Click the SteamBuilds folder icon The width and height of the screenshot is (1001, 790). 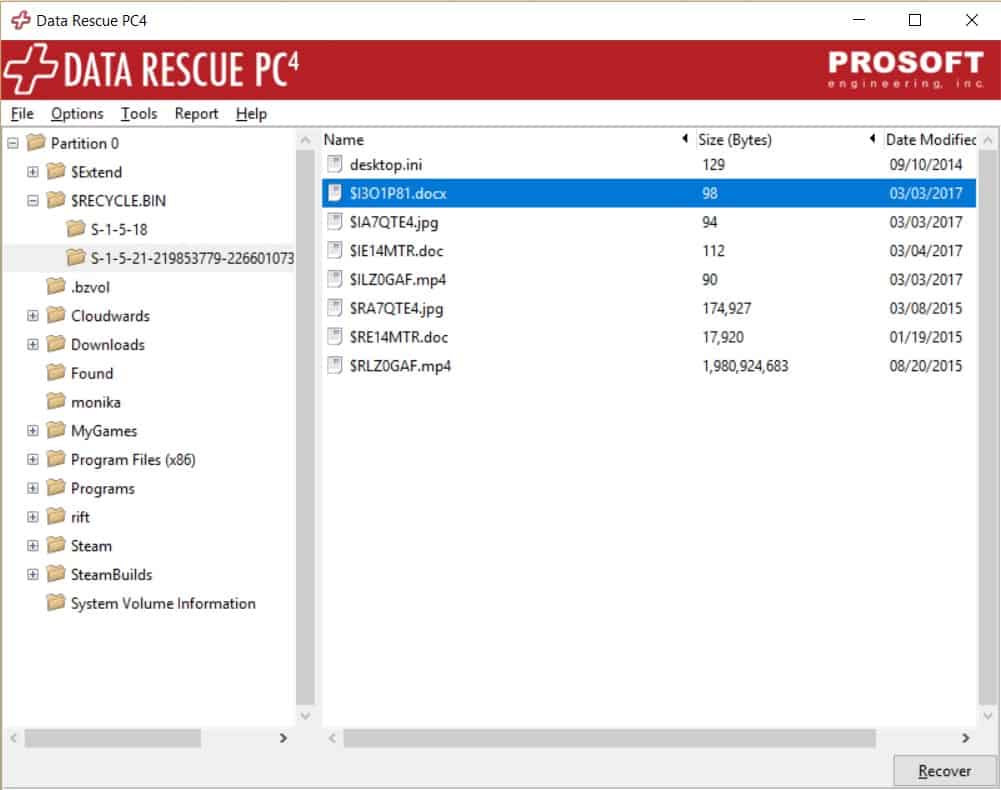[56, 574]
